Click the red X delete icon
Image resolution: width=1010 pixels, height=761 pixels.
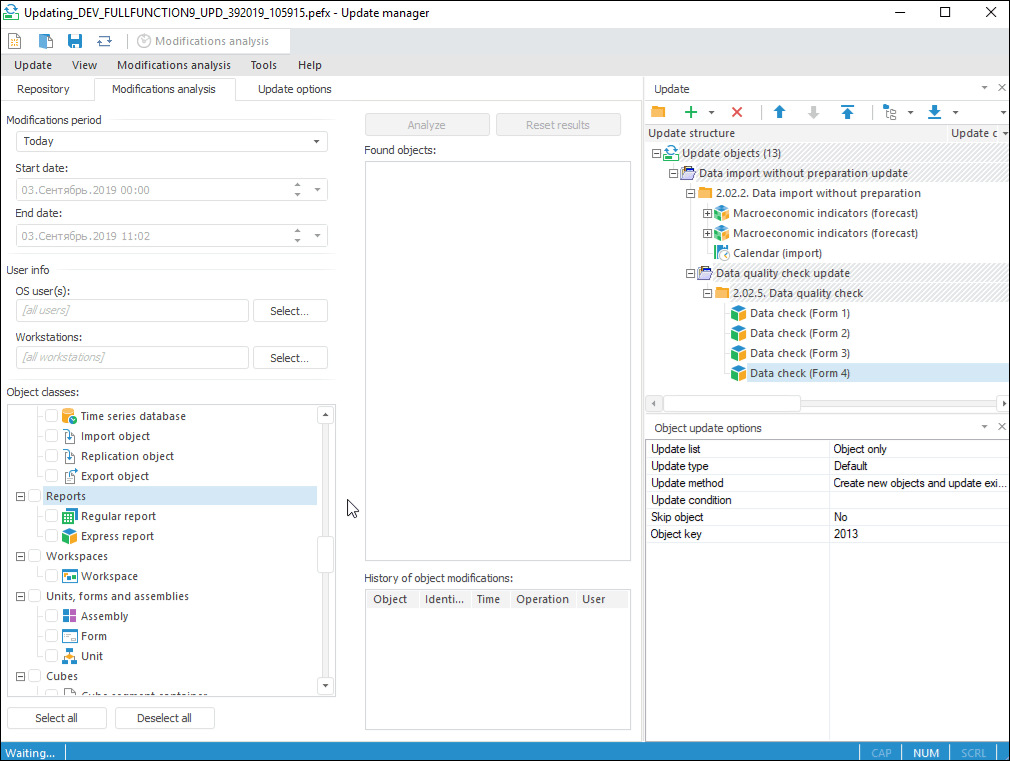[737, 112]
